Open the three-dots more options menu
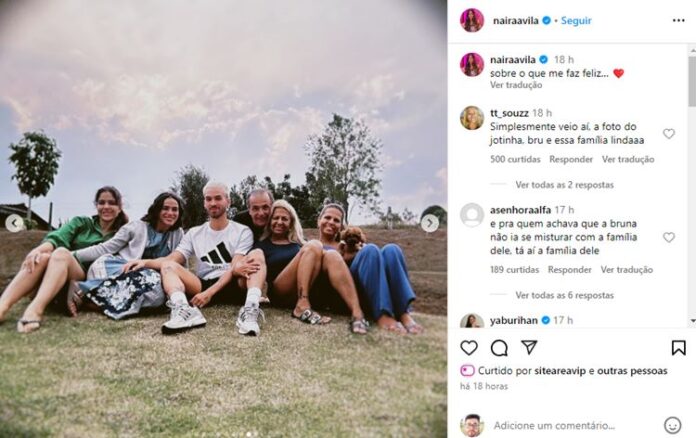 tap(678, 20)
